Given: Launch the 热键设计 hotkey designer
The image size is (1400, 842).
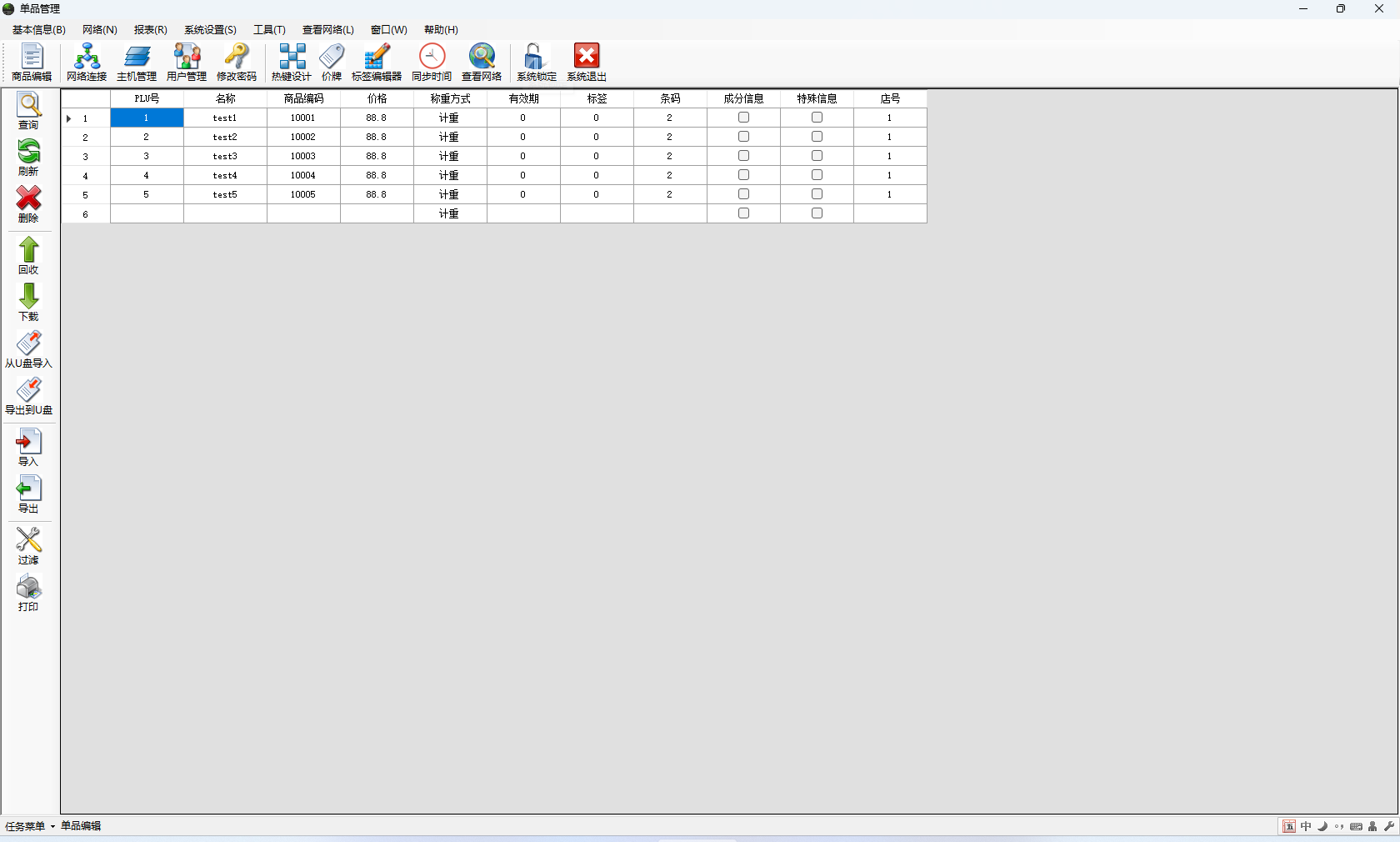Looking at the screenshot, I should coord(292,63).
